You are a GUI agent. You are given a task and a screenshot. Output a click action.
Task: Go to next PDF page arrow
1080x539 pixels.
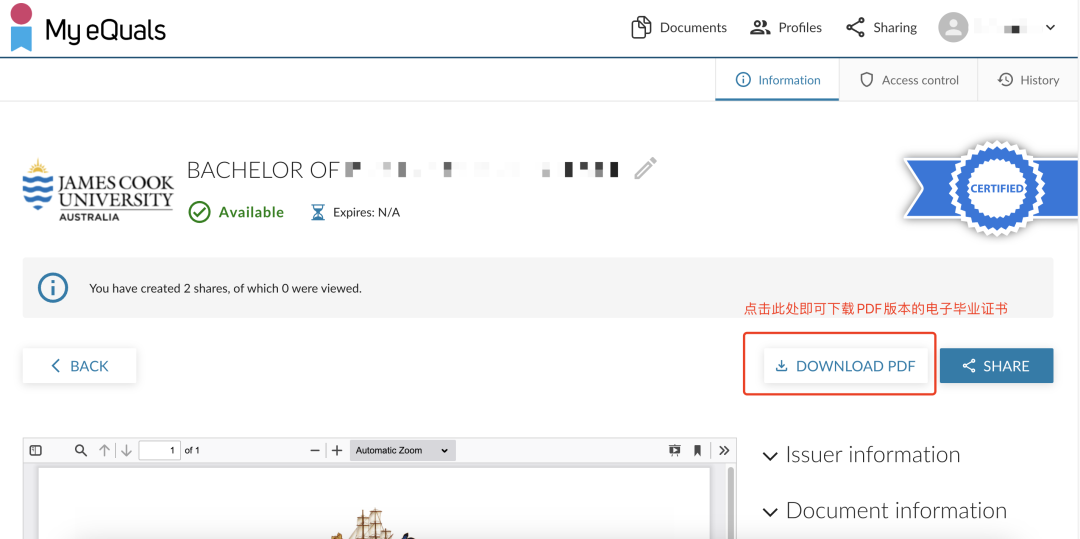127,450
